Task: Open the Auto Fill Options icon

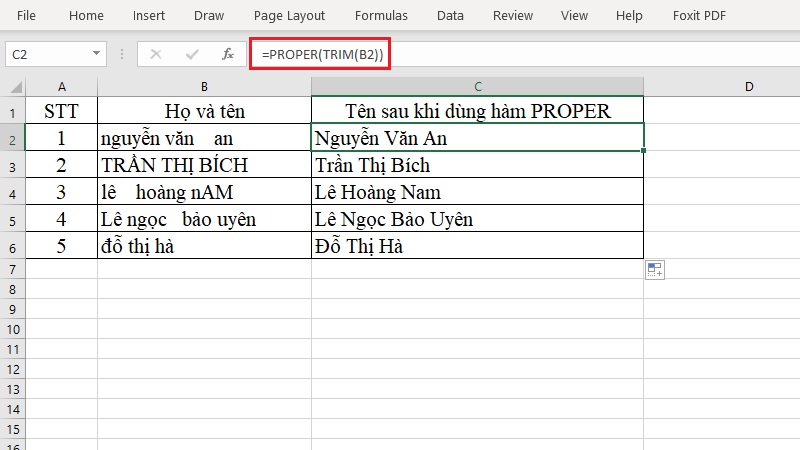Action: pyautogui.click(x=655, y=270)
